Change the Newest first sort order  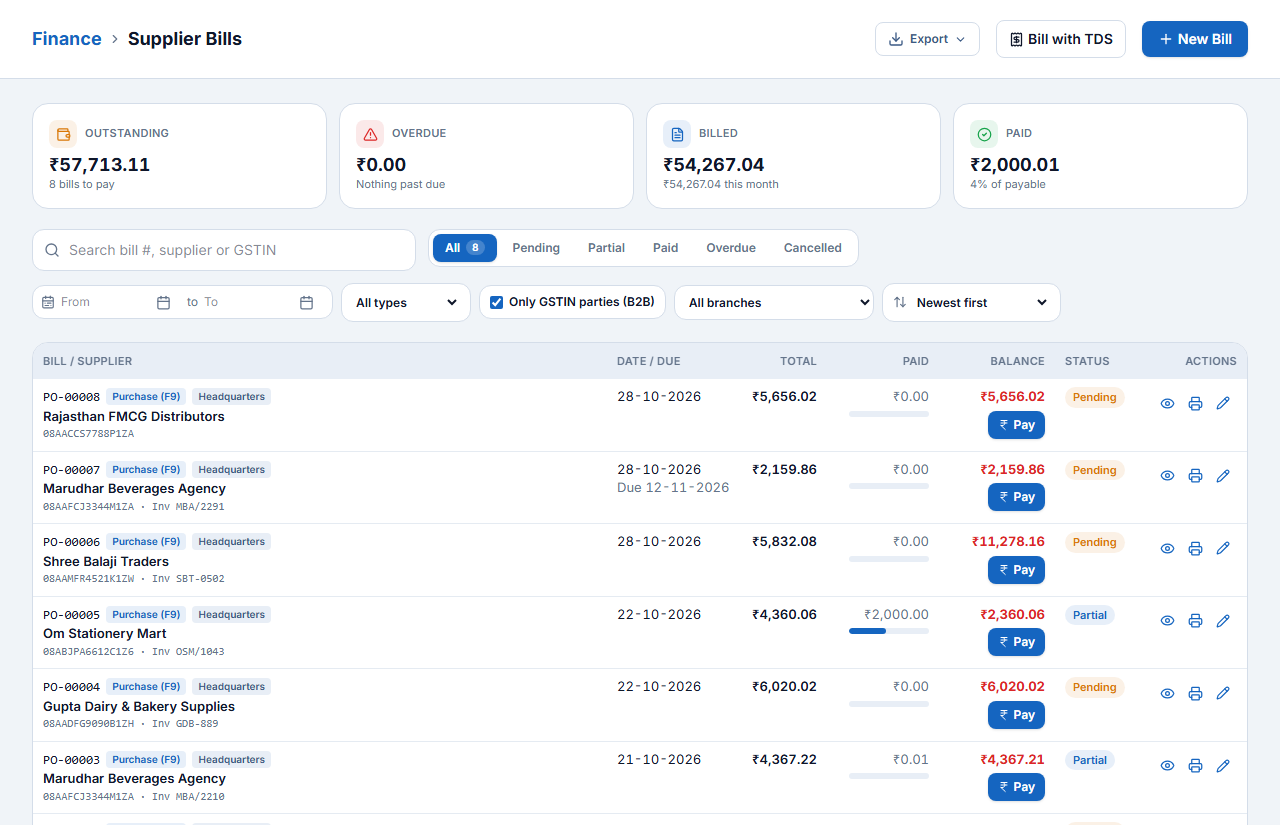pyautogui.click(x=971, y=302)
